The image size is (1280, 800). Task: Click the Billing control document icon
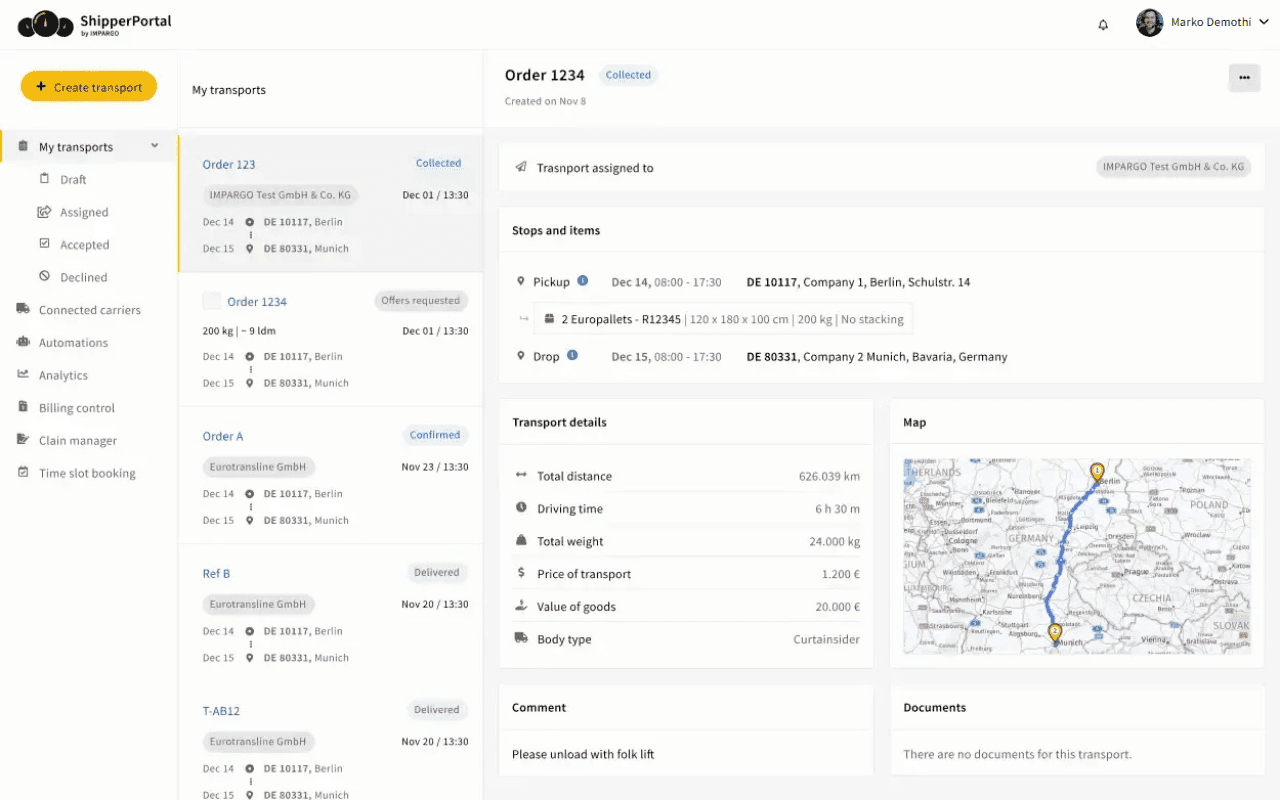[23, 407]
